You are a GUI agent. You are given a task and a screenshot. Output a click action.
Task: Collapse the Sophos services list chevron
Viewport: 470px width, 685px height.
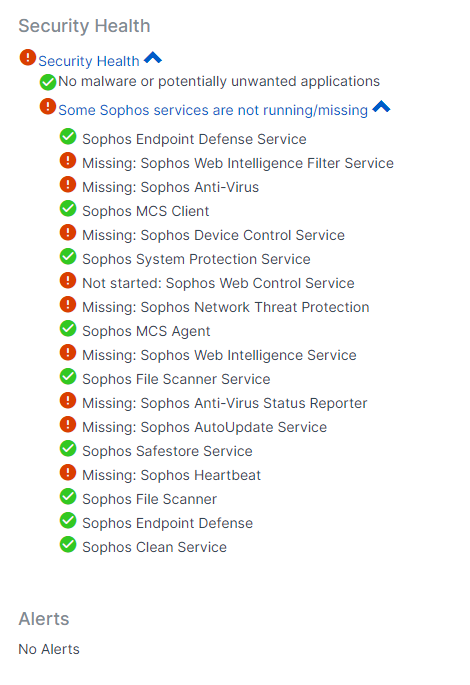tap(381, 106)
